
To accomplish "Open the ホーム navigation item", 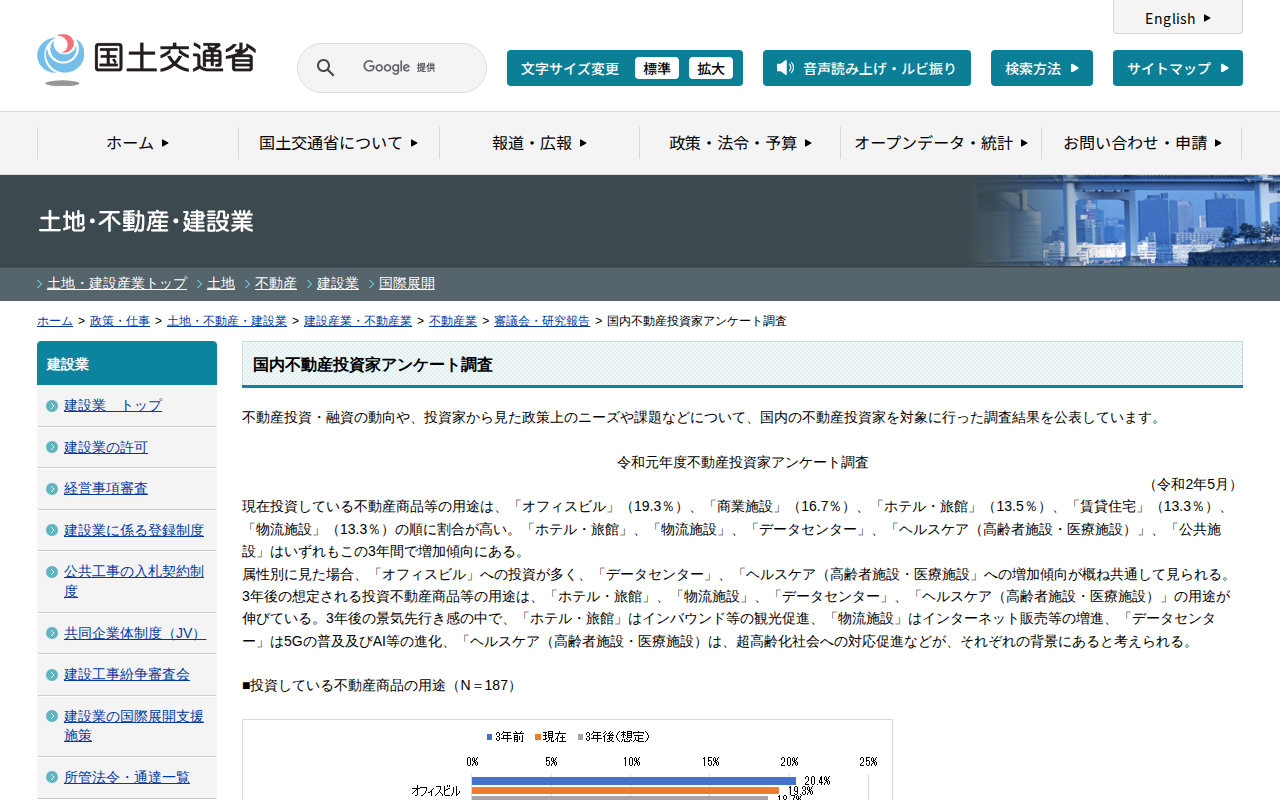I will tap(138, 143).
